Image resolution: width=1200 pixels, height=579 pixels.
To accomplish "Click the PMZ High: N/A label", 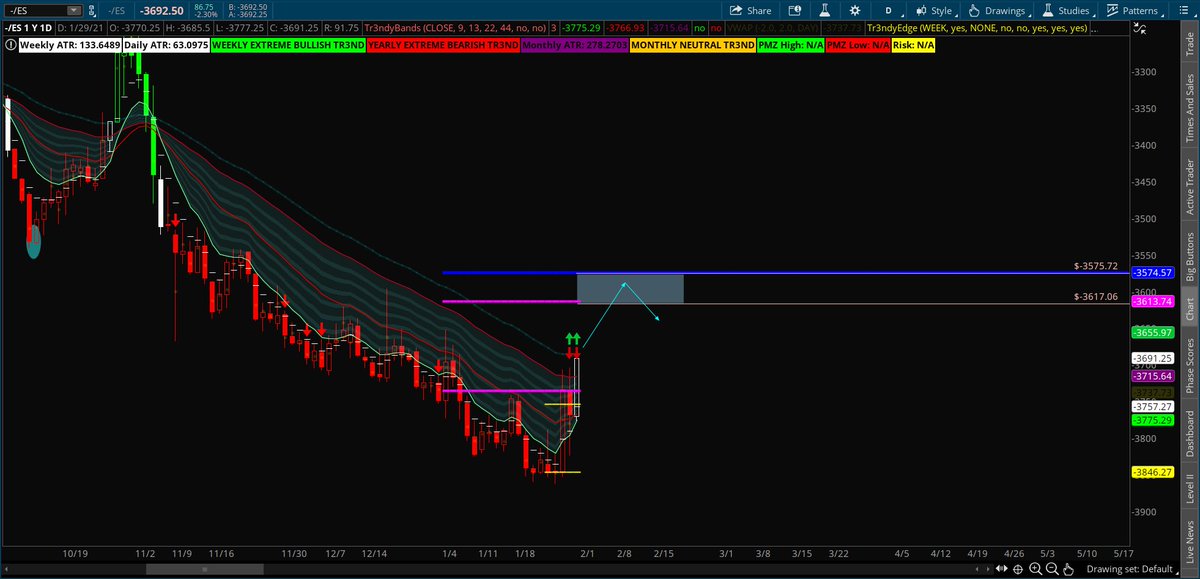I will [x=793, y=46].
